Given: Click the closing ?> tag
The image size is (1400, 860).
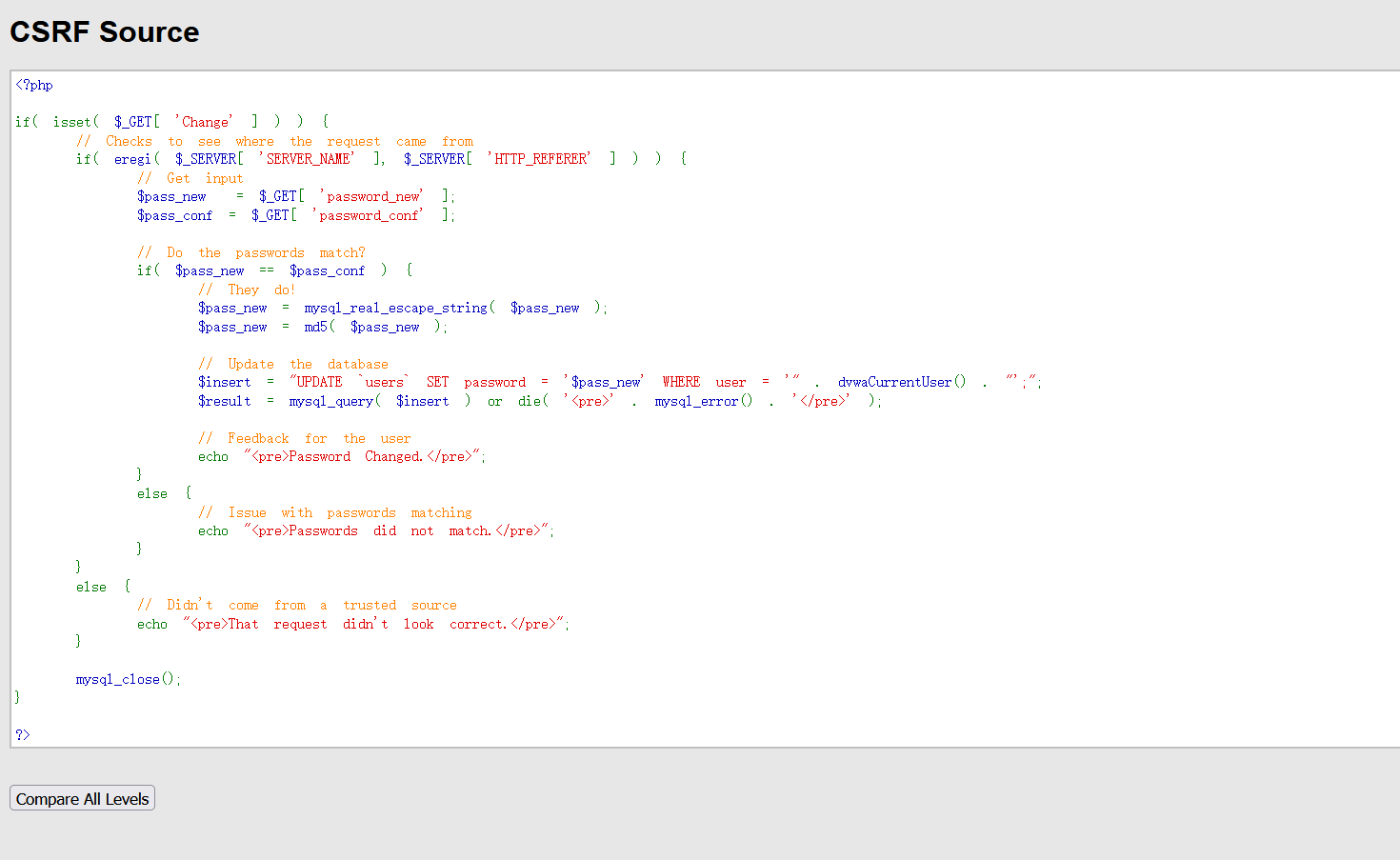Looking at the screenshot, I should [x=23, y=734].
